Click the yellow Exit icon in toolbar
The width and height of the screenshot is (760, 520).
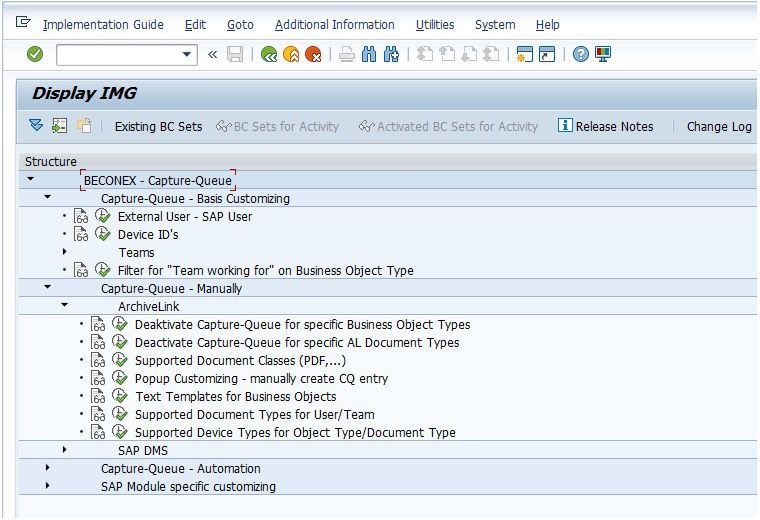(x=291, y=54)
